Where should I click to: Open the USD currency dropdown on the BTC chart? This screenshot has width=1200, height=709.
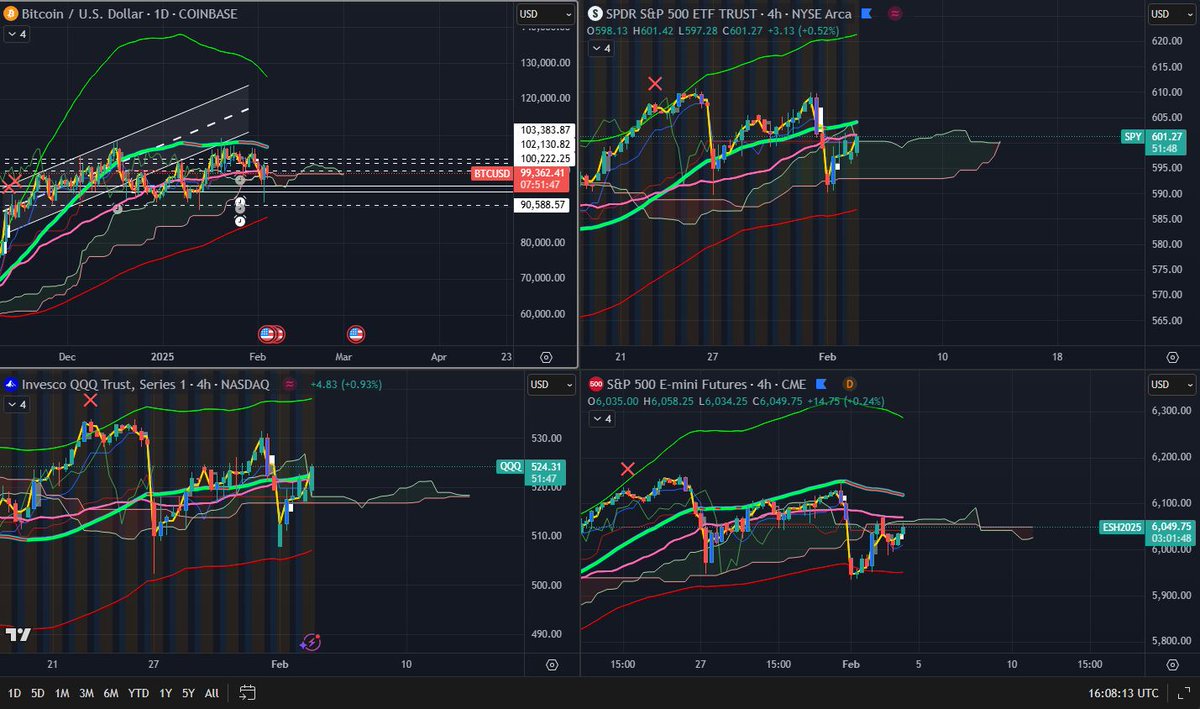click(x=544, y=14)
